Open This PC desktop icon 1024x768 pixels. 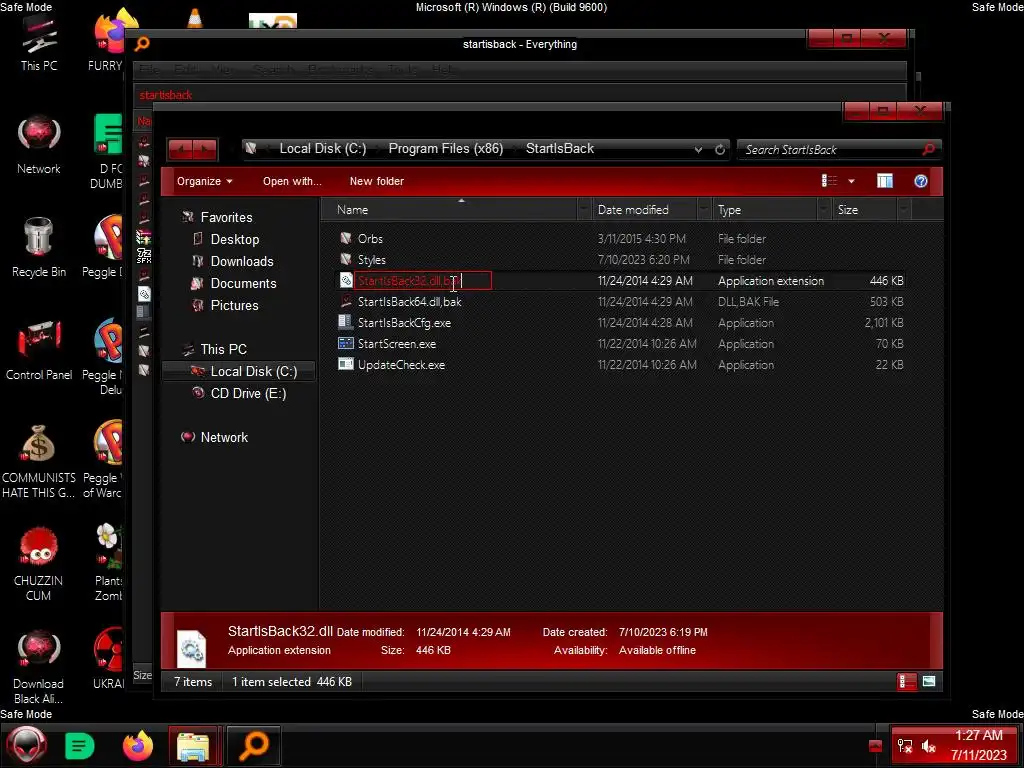(x=39, y=44)
